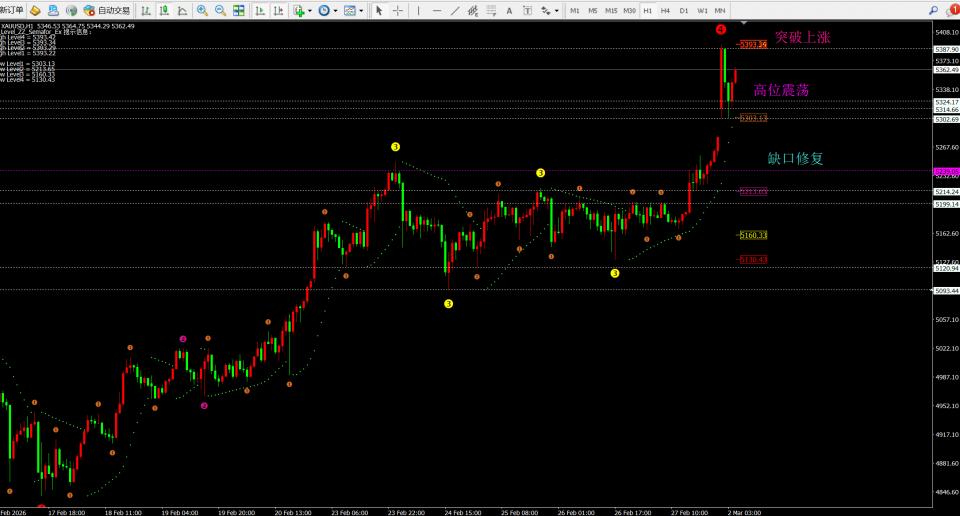Select the H4 timeframe button
Image resolution: width=960 pixels, height=516 pixels.
[x=666, y=10]
